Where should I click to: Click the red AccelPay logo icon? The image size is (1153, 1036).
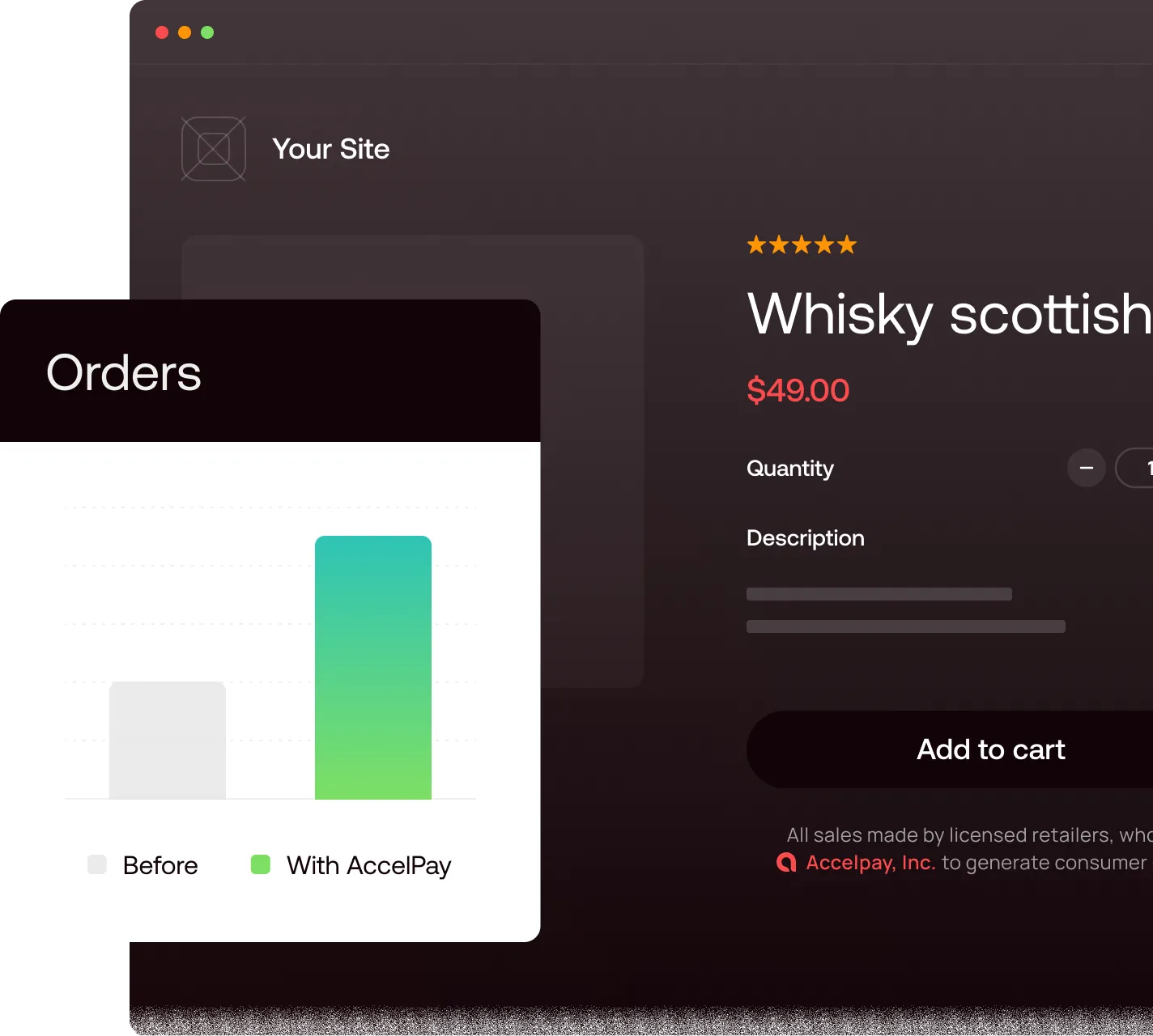coord(786,863)
